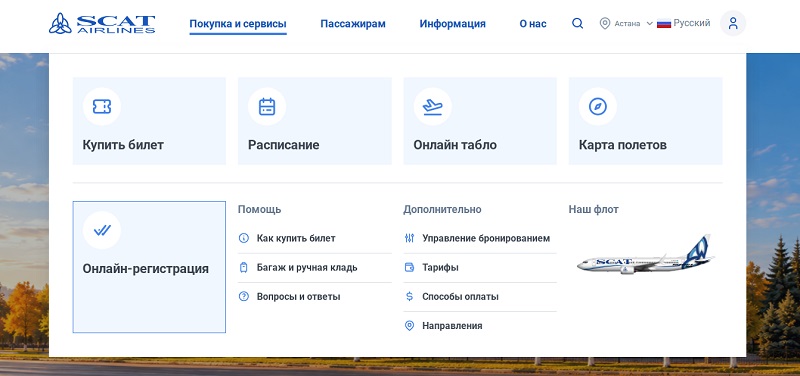This screenshot has width=800, height=376.
Task: Click the compass icon above Карта полетов
Action: click(x=598, y=106)
